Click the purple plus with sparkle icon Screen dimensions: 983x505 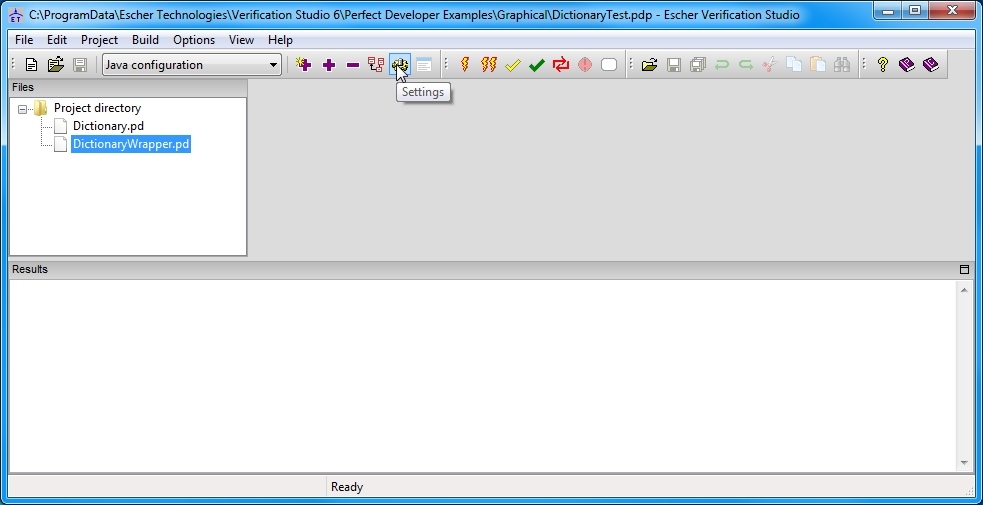[x=304, y=65]
